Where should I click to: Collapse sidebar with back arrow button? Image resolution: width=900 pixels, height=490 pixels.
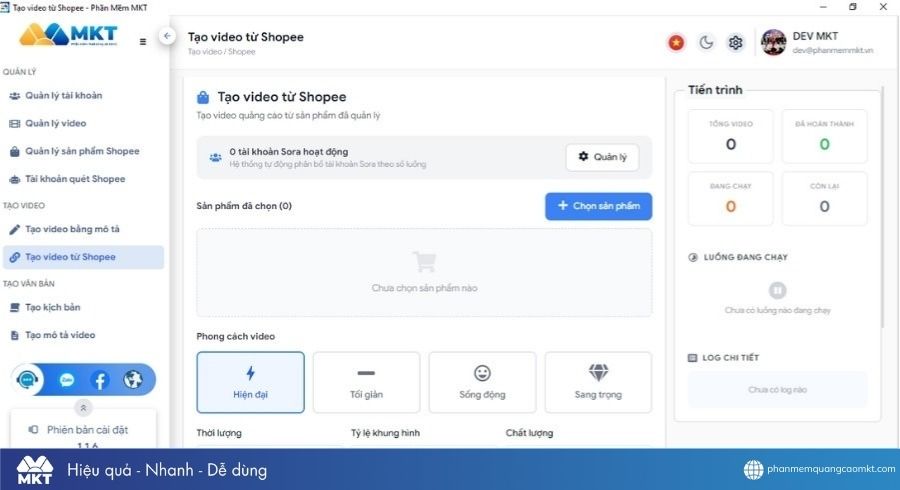[167, 36]
